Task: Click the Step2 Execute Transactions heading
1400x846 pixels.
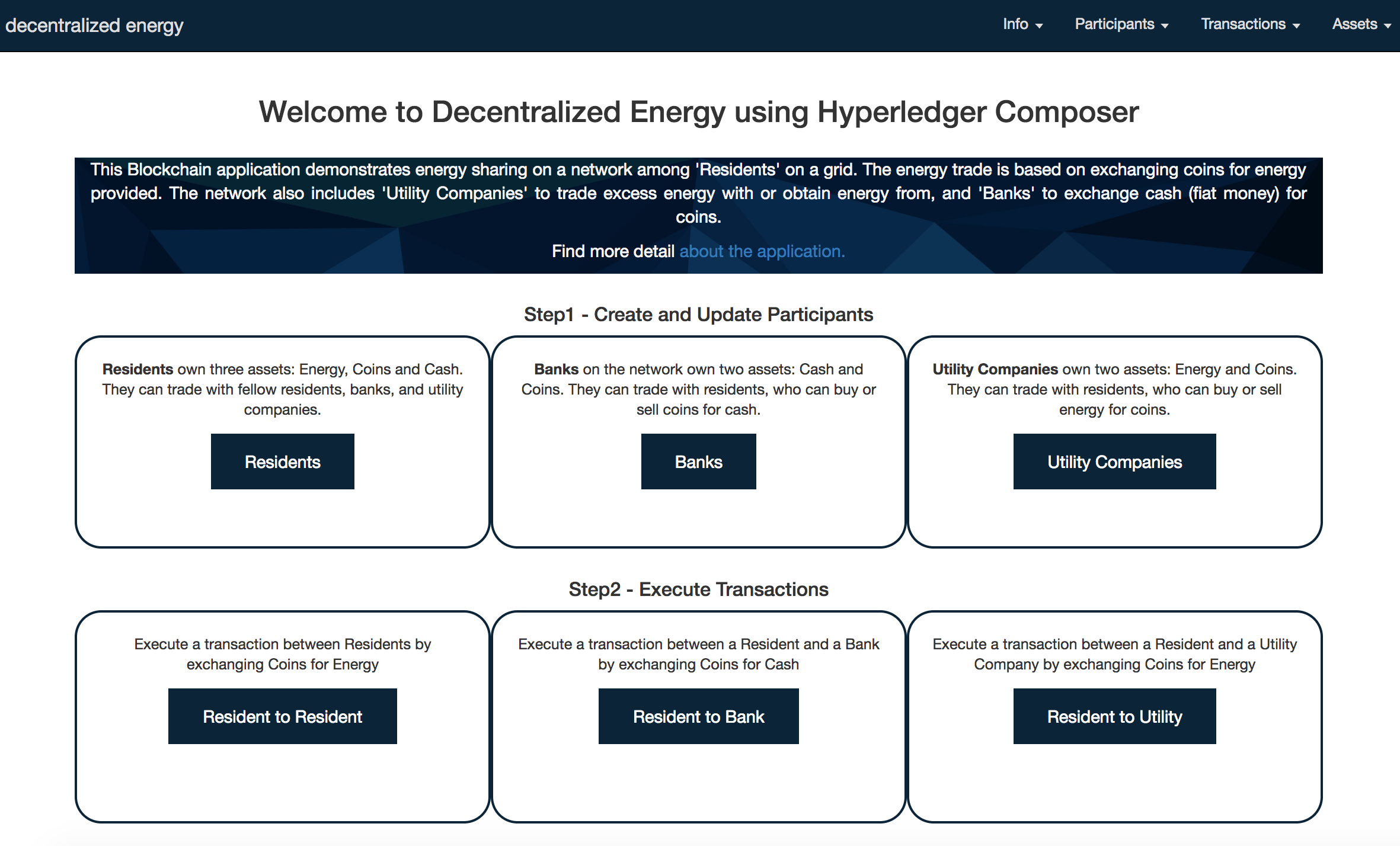Action: point(698,589)
